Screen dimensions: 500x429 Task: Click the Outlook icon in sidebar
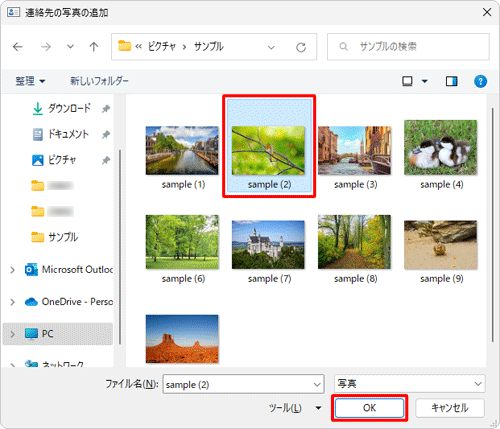[x=31, y=270]
